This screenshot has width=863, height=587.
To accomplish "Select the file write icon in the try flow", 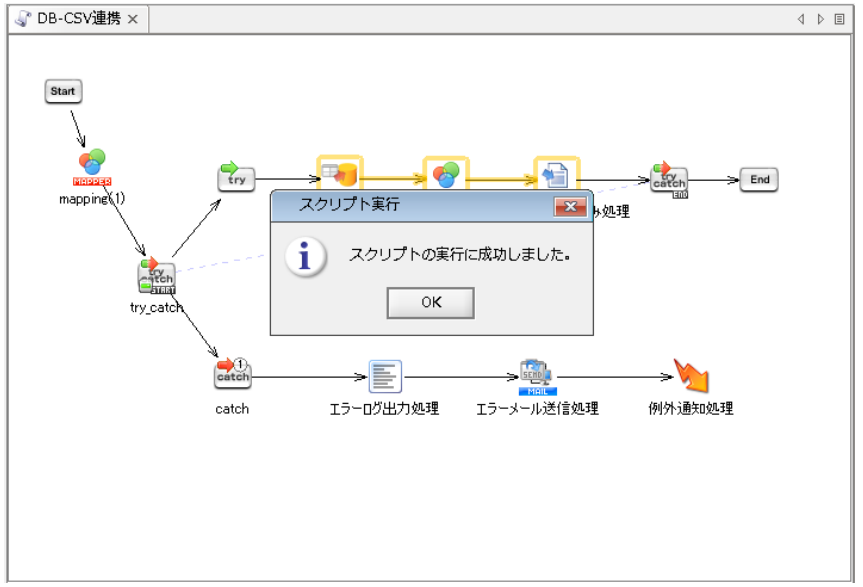I will (x=556, y=172).
